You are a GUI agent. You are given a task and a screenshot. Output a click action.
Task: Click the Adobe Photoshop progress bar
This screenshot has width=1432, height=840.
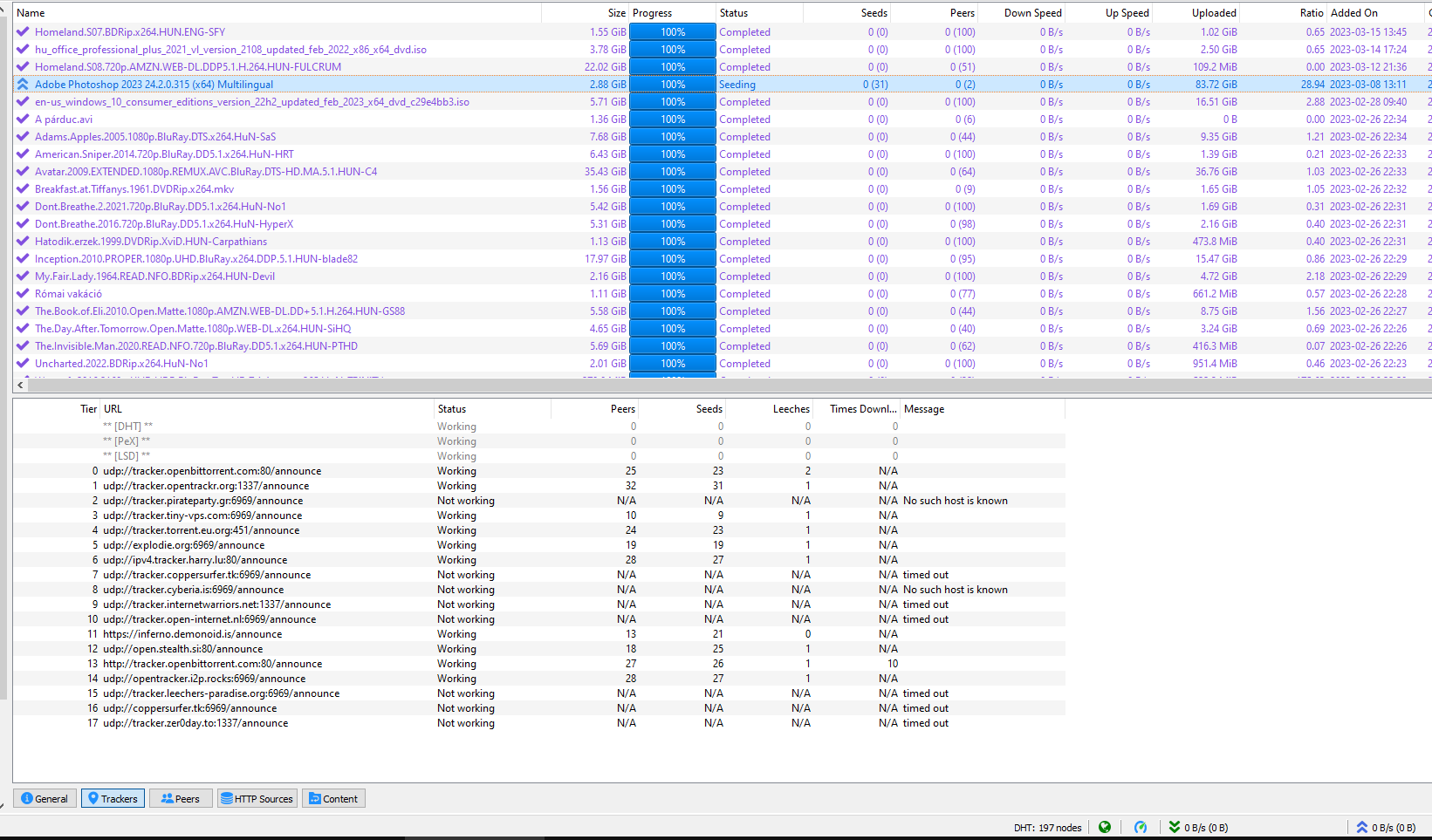click(x=672, y=84)
